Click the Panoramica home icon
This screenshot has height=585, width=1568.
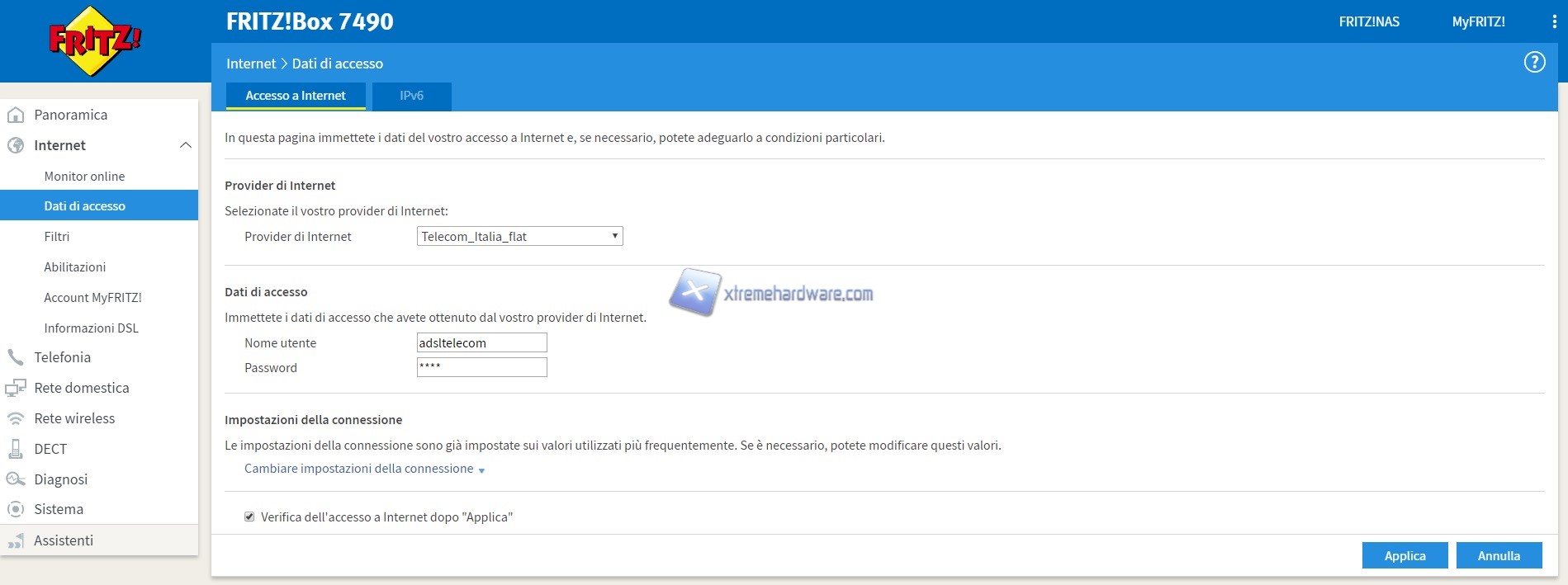(x=16, y=115)
